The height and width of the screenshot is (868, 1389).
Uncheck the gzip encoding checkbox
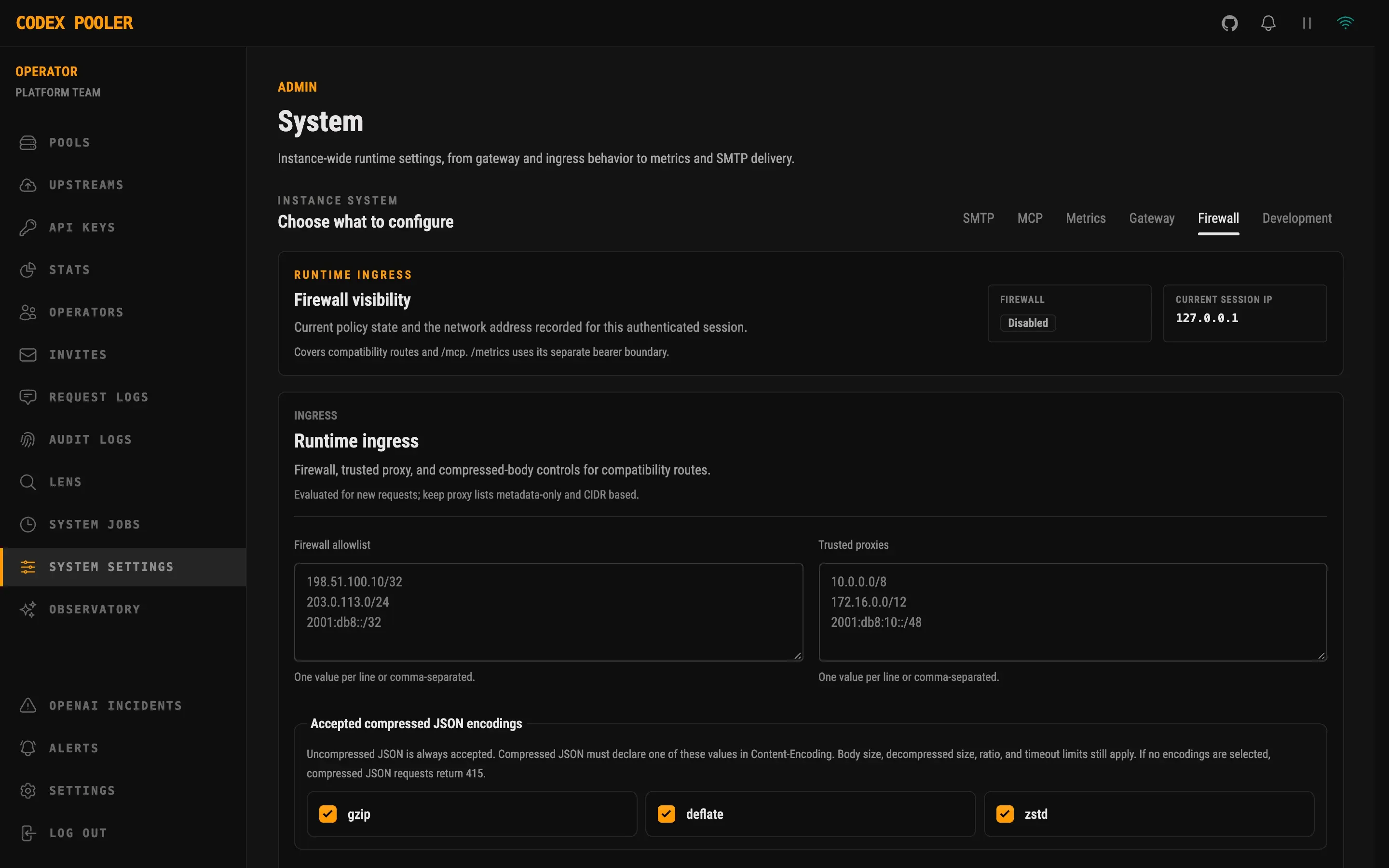[x=328, y=814]
